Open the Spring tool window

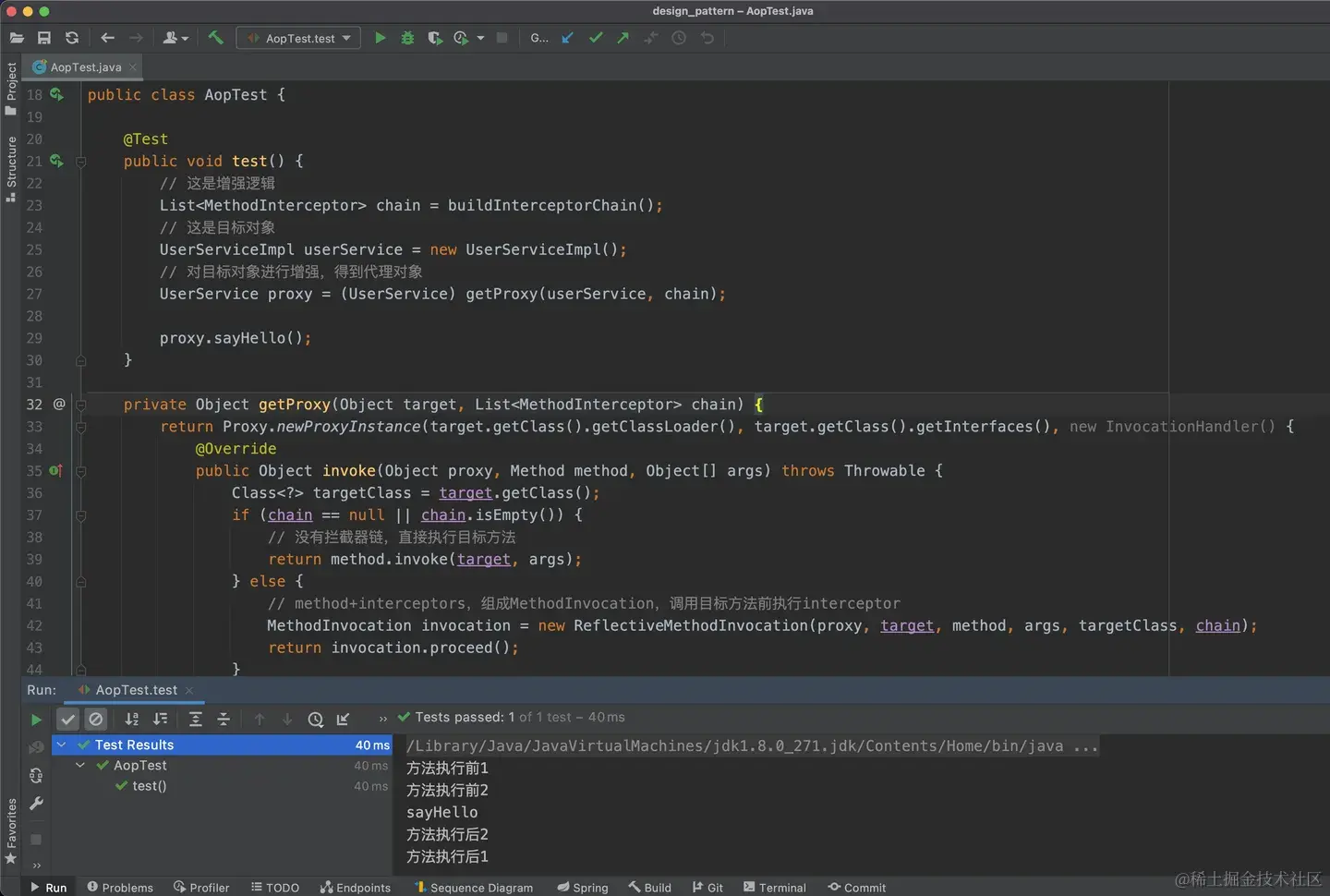583,888
